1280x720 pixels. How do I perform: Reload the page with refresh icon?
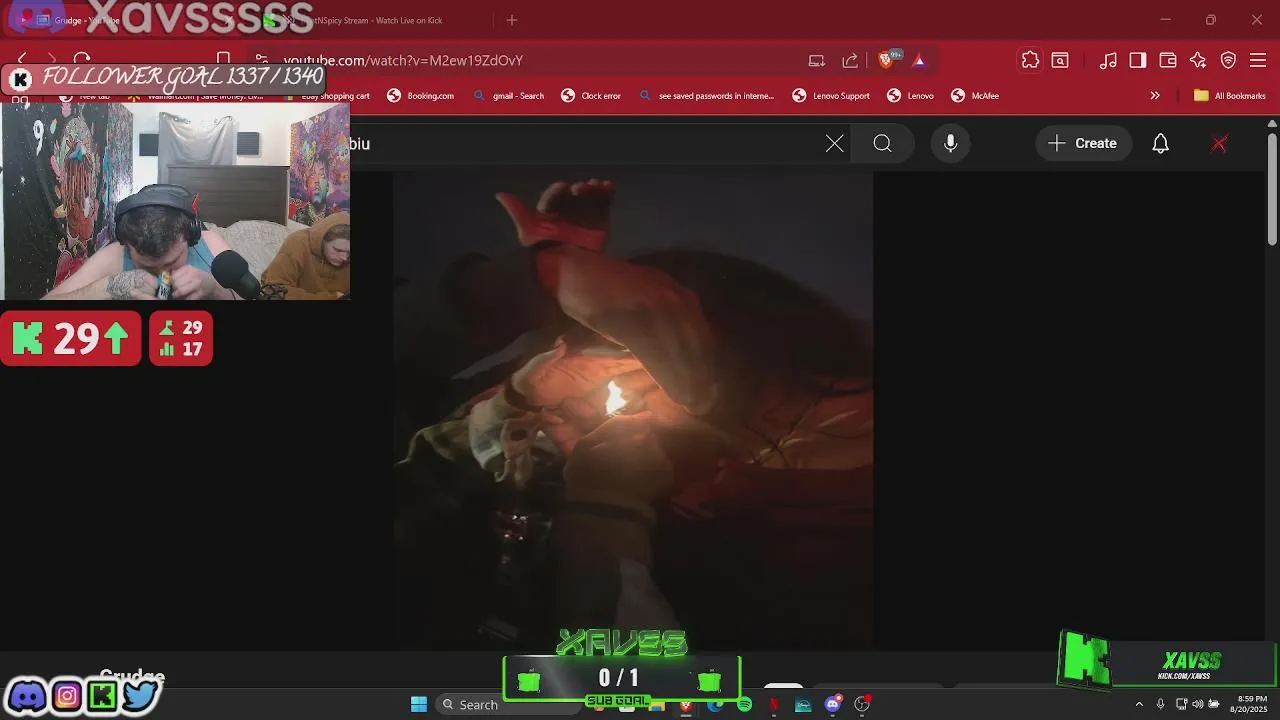(x=82, y=60)
